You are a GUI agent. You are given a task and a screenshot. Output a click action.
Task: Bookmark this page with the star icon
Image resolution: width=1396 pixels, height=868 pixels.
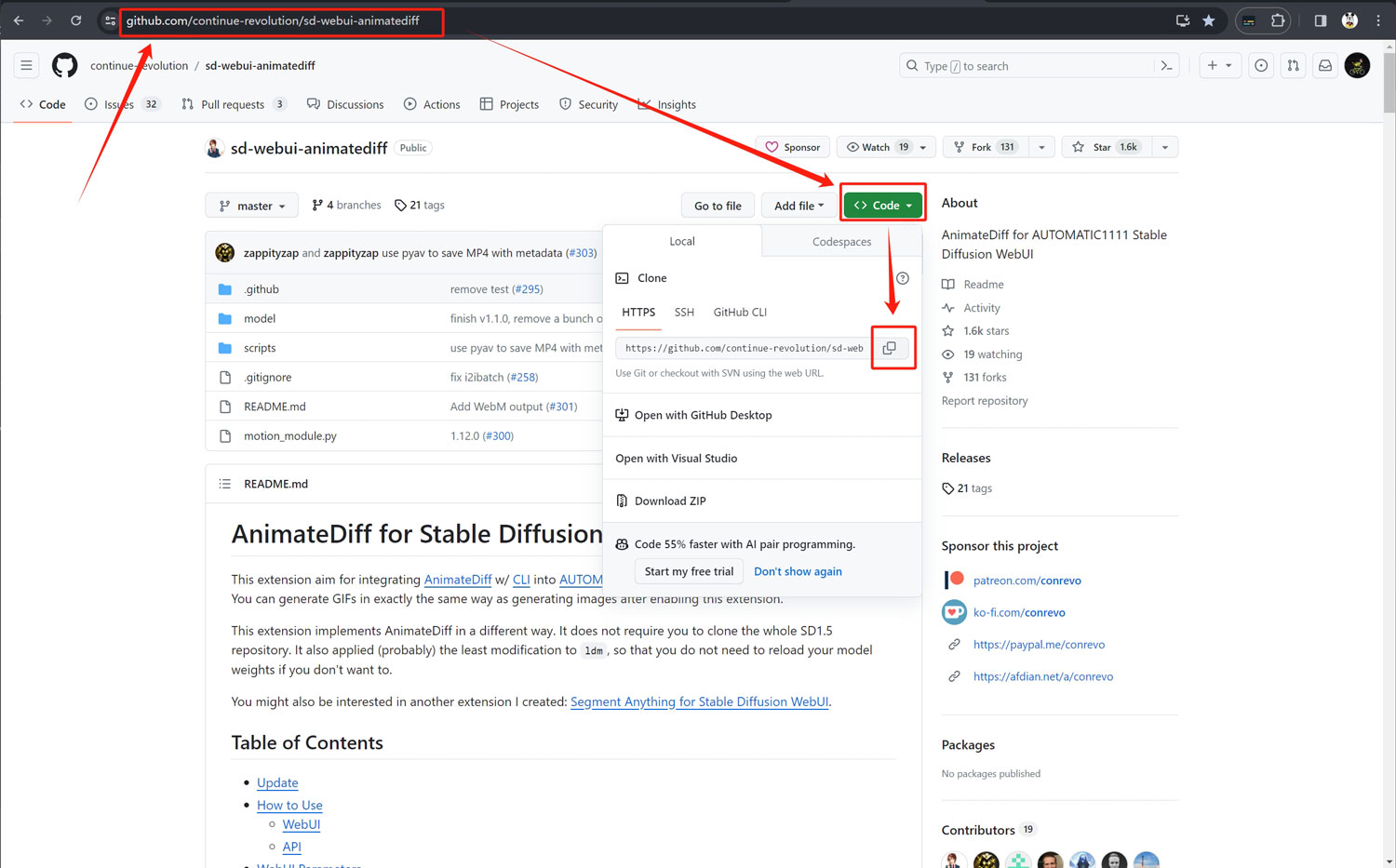[x=1208, y=20]
